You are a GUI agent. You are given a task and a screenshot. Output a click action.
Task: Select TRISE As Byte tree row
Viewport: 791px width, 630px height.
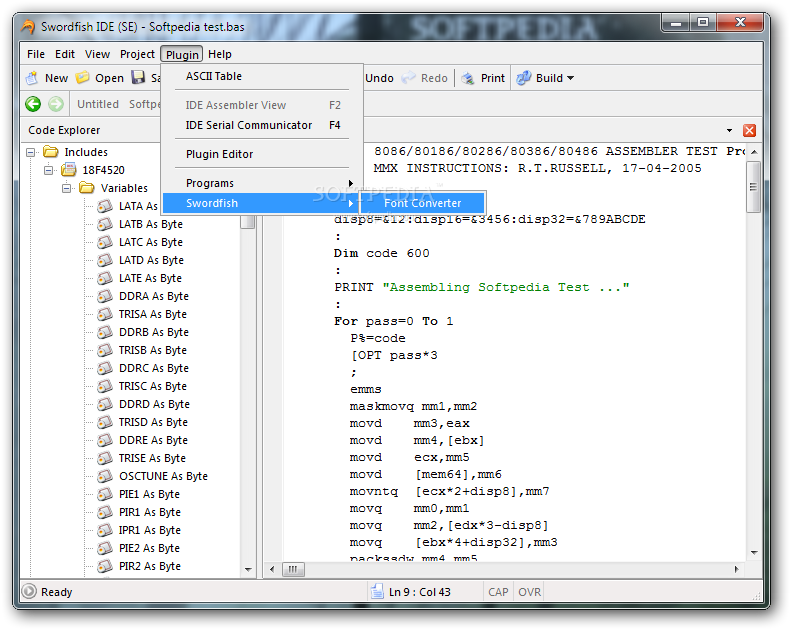[152, 458]
